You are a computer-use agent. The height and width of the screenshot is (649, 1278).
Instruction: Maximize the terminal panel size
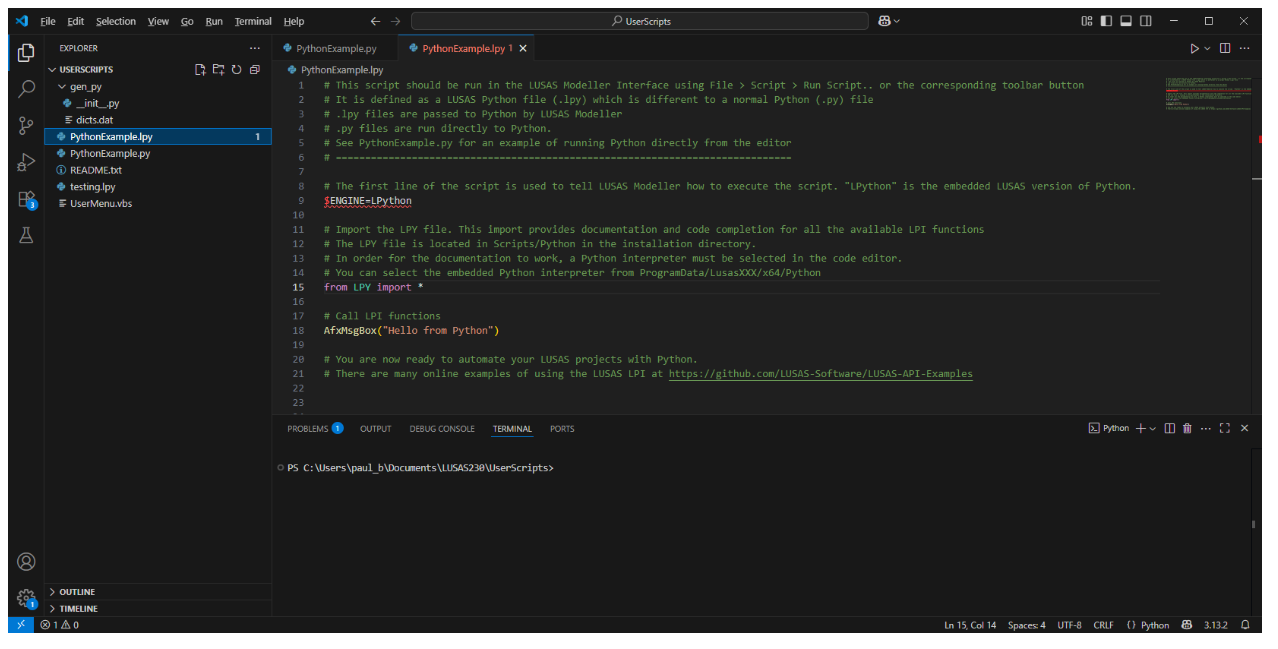(x=1225, y=428)
